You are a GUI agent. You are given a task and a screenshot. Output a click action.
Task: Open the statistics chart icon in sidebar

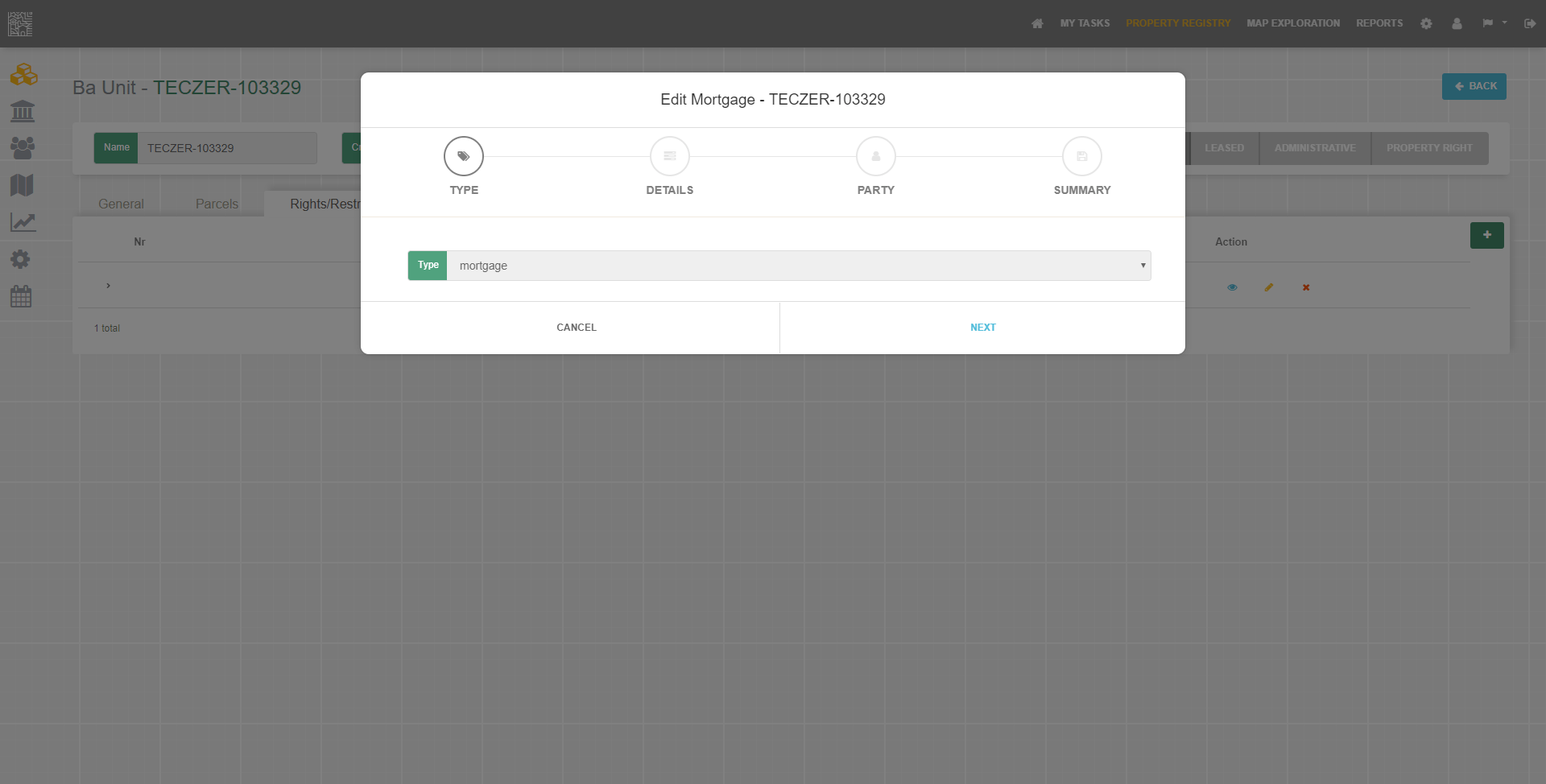[23, 222]
